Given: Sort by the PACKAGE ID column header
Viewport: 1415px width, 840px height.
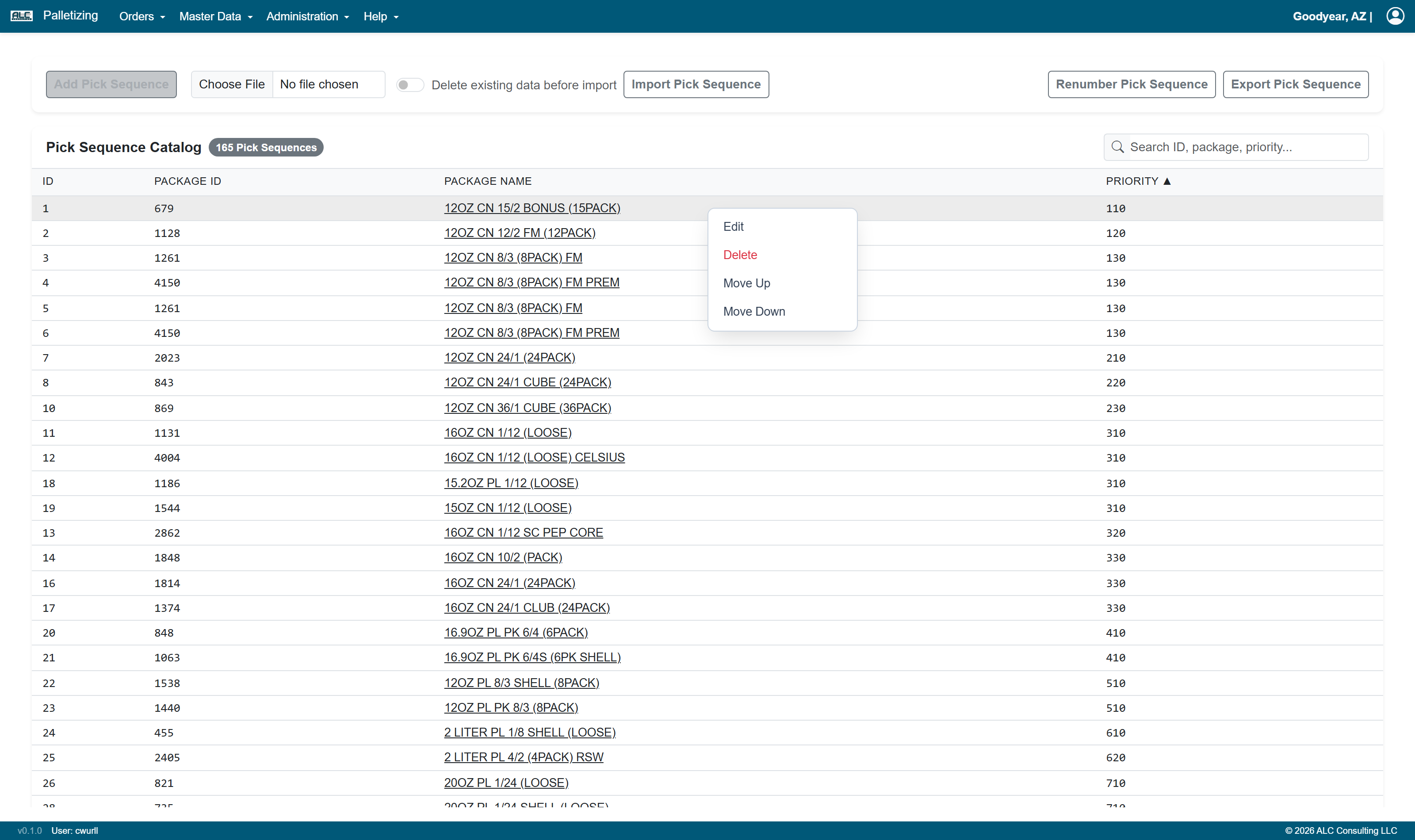Looking at the screenshot, I should pyautogui.click(x=188, y=181).
